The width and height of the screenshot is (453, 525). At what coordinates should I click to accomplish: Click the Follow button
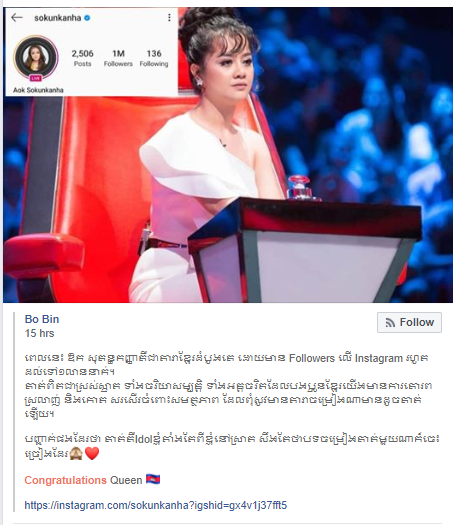[x=409, y=322]
